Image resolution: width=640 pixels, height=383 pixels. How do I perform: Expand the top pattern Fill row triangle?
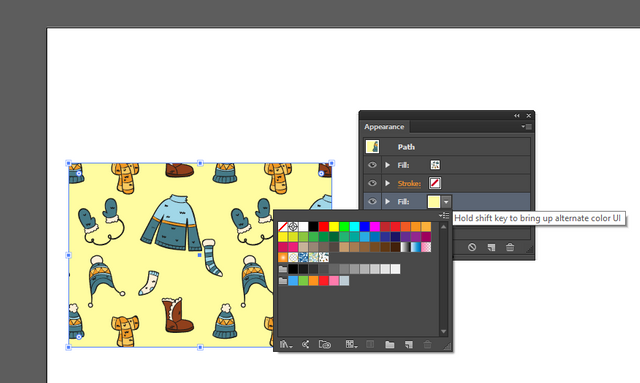tap(387, 165)
